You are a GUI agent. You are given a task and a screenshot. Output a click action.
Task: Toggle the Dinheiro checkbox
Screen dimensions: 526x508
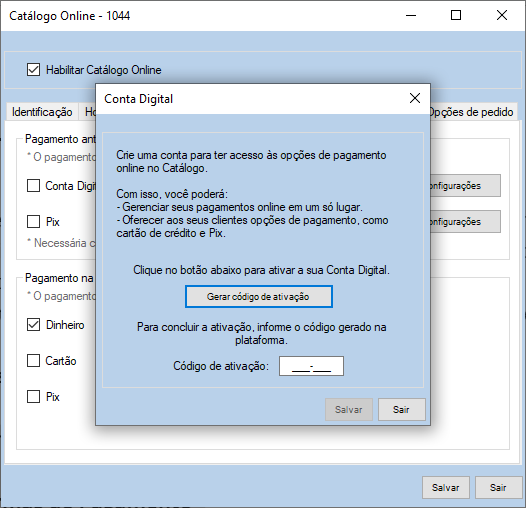[33, 325]
